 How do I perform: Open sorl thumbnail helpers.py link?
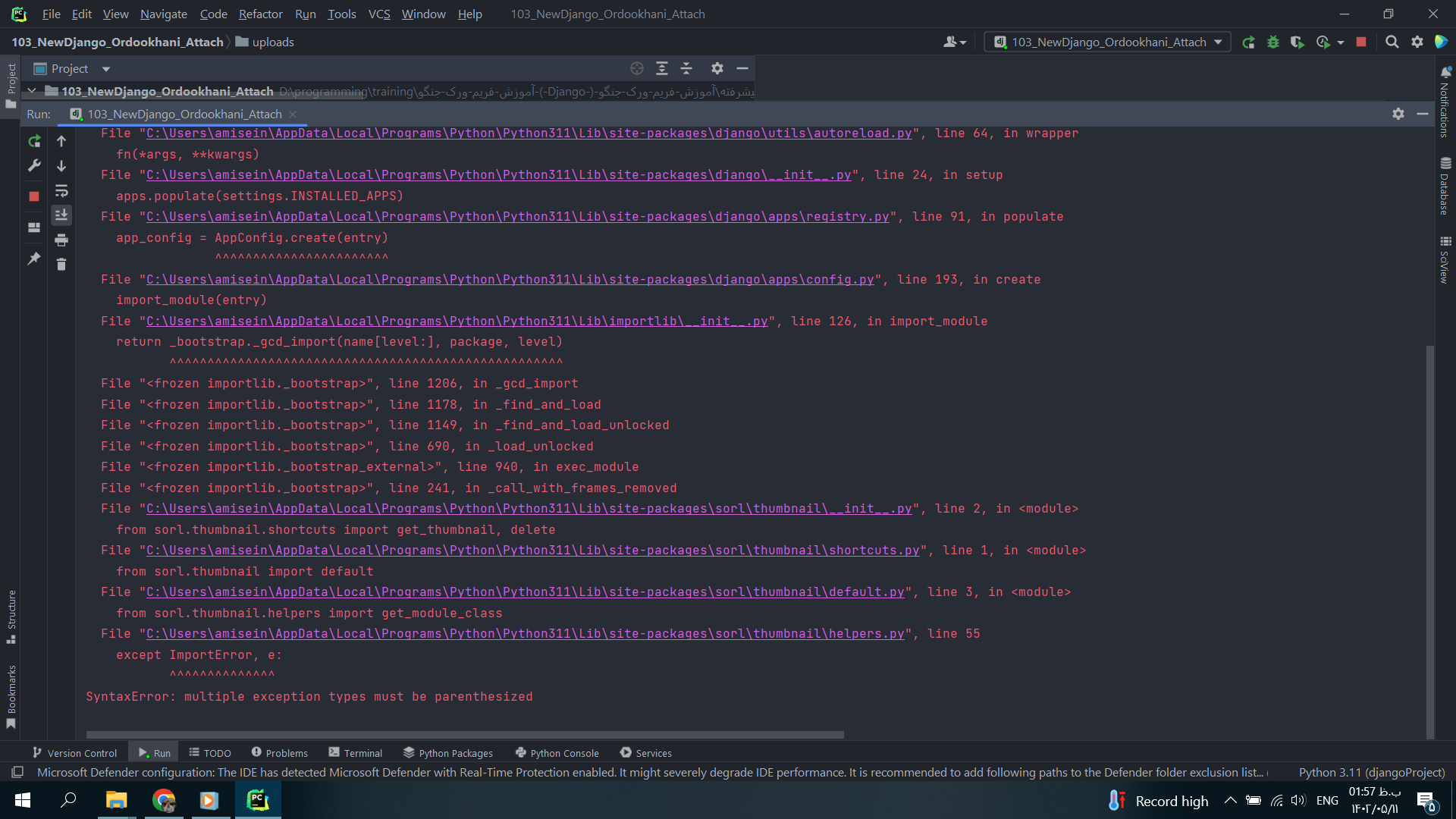point(525,634)
